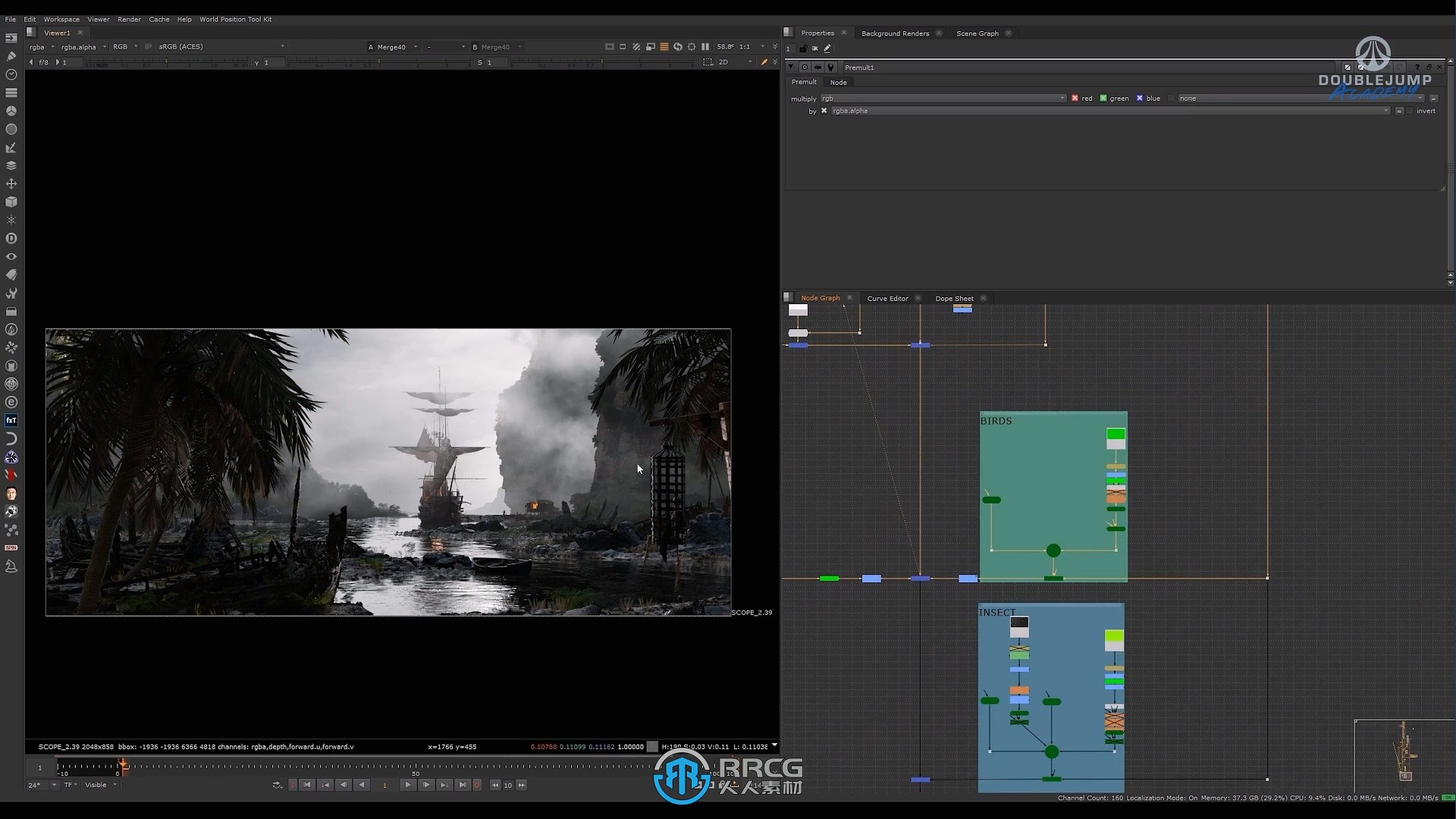Toggle the IP input process button
This screenshot has height=819, width=1456.
[x=148, y=47]
